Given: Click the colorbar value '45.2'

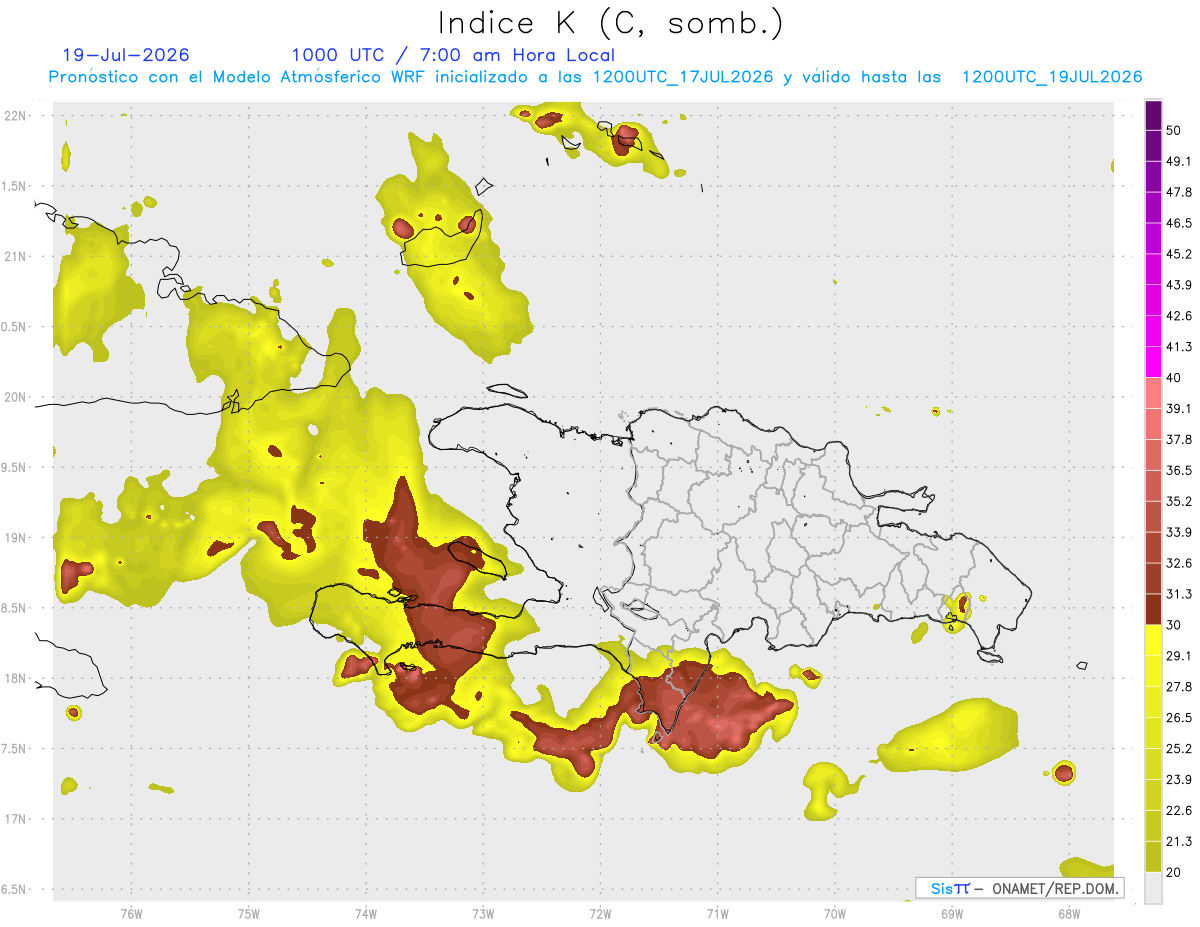Looking at the screenshot, I should pos(1178,254).
